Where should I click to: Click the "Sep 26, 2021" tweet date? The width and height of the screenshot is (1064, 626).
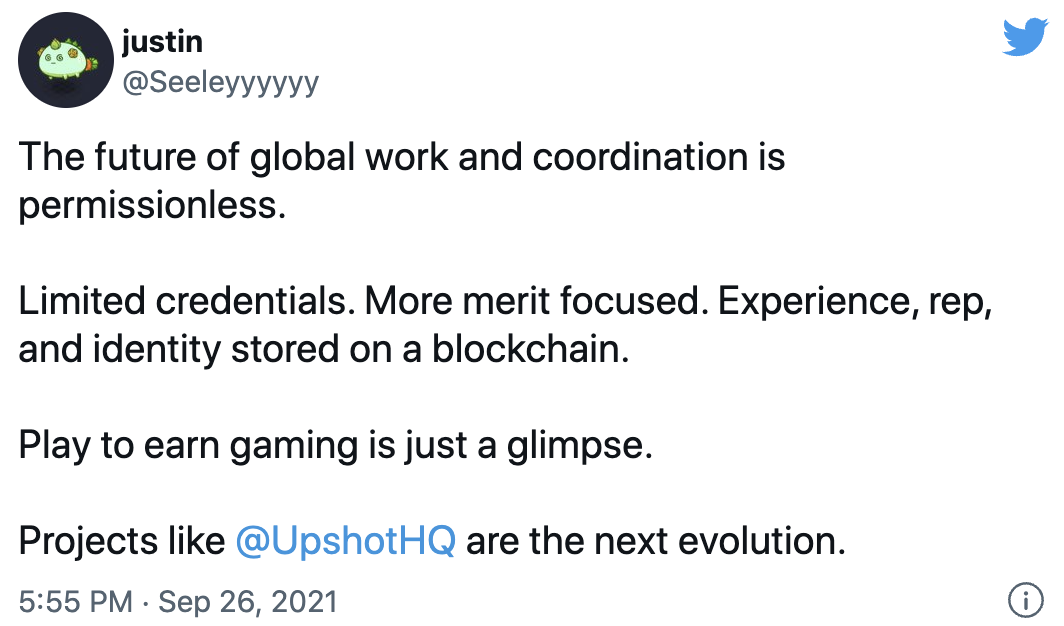coord(248,601)
